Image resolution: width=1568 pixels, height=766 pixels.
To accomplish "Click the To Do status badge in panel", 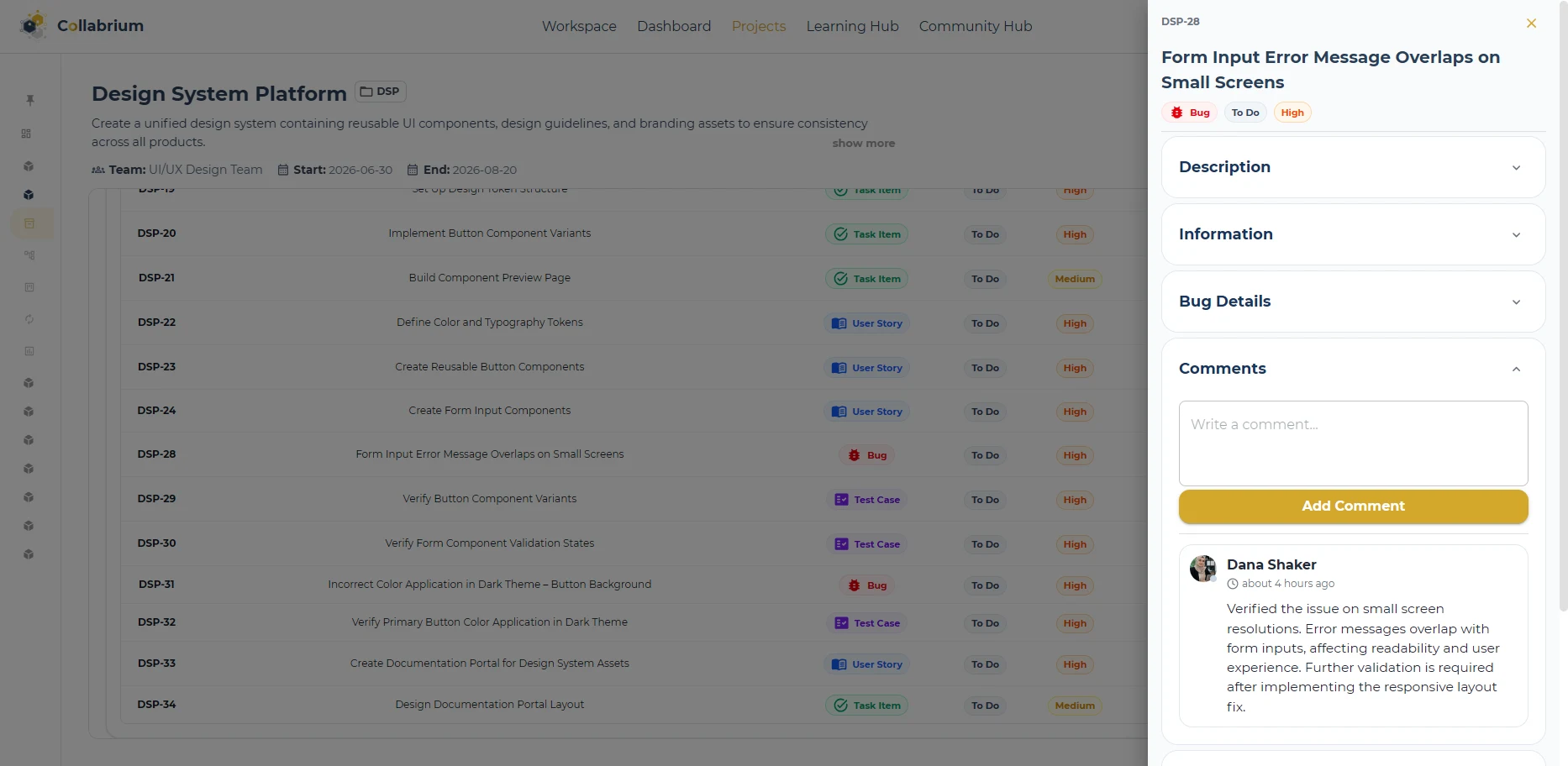I will (x=1245, y=113).
